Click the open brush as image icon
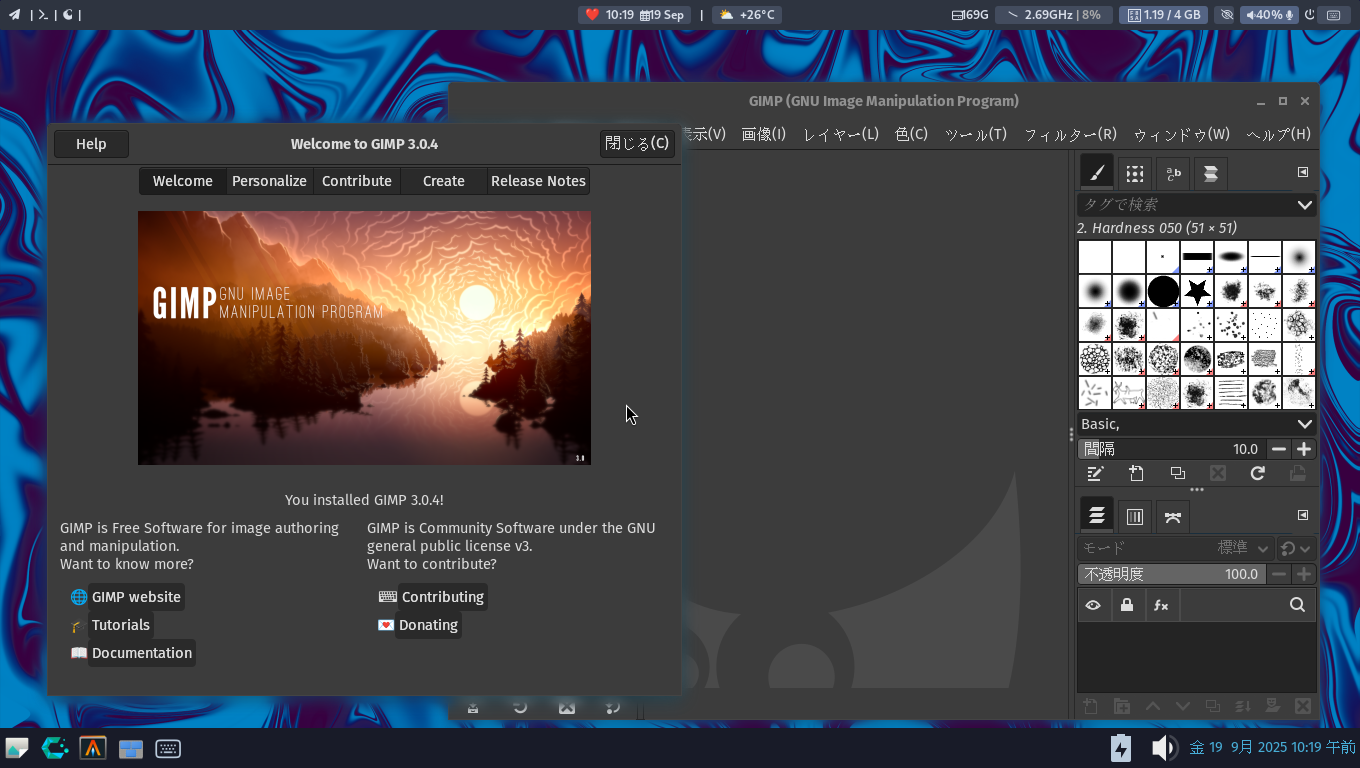1360x768 pixels. click(x=1298, y=474)
